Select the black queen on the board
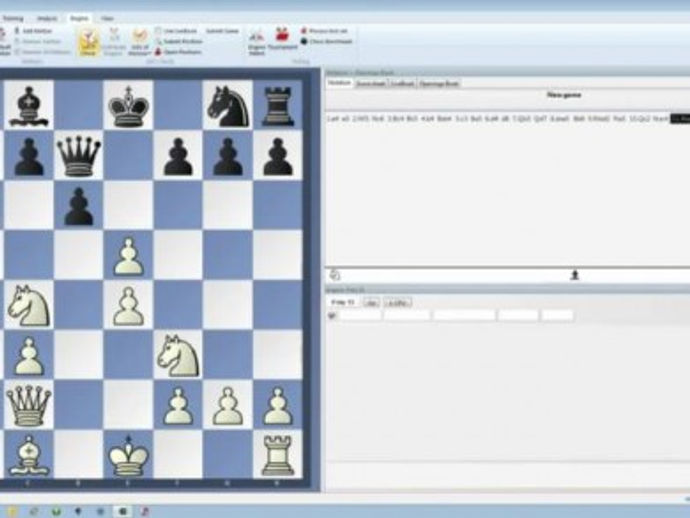The width and height of the screenshot is (690, 518). [78, 156]
